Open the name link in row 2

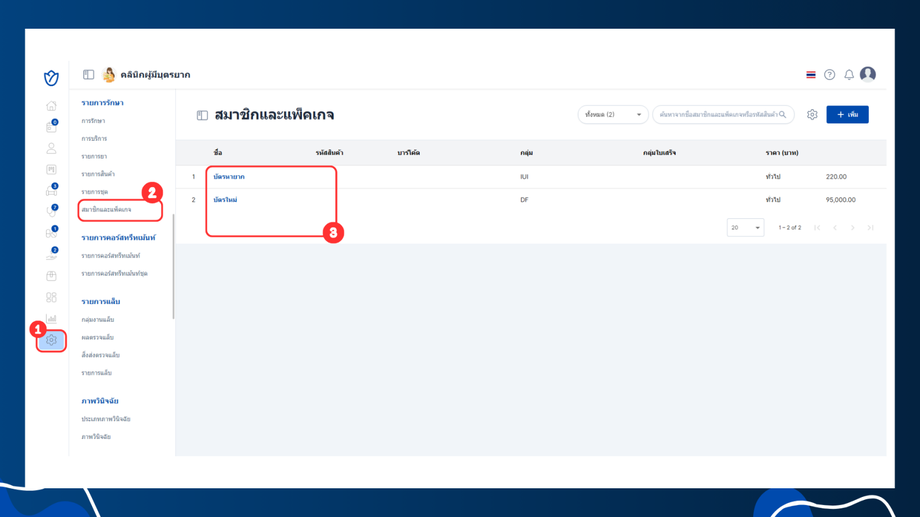pos(225,200)
